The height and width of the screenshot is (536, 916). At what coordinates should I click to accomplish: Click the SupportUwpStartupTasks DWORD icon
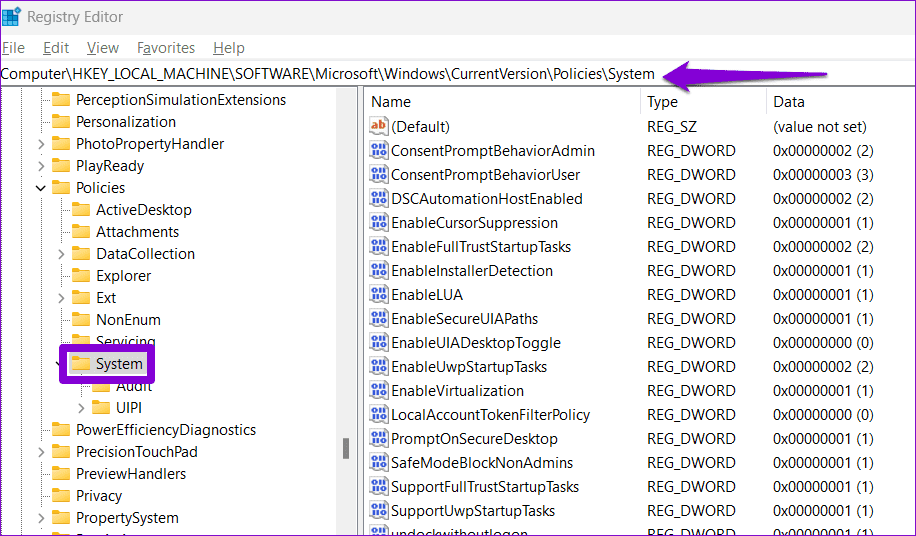tap(379, 510)
